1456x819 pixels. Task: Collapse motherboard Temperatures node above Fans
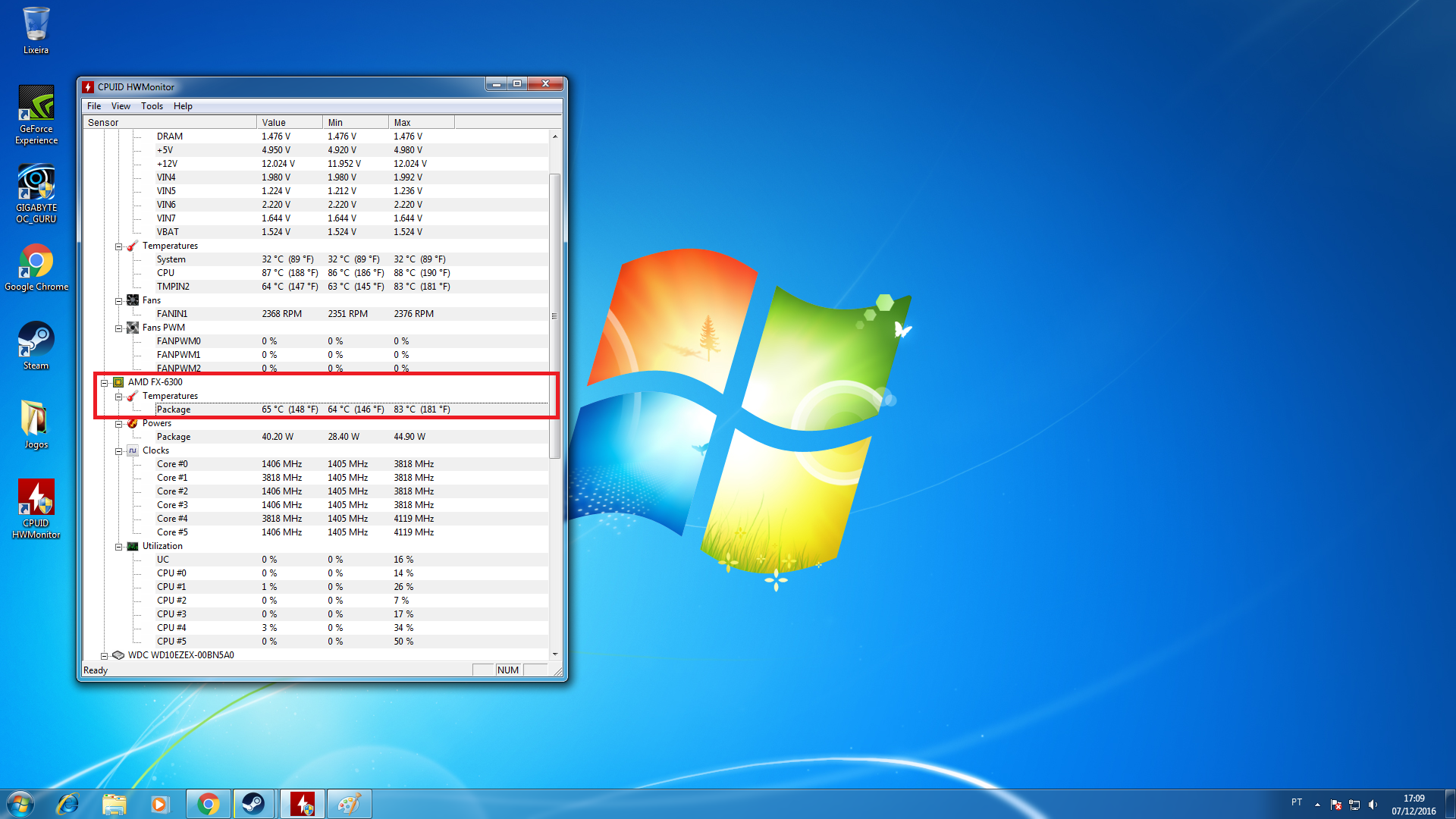click(118, 246)
